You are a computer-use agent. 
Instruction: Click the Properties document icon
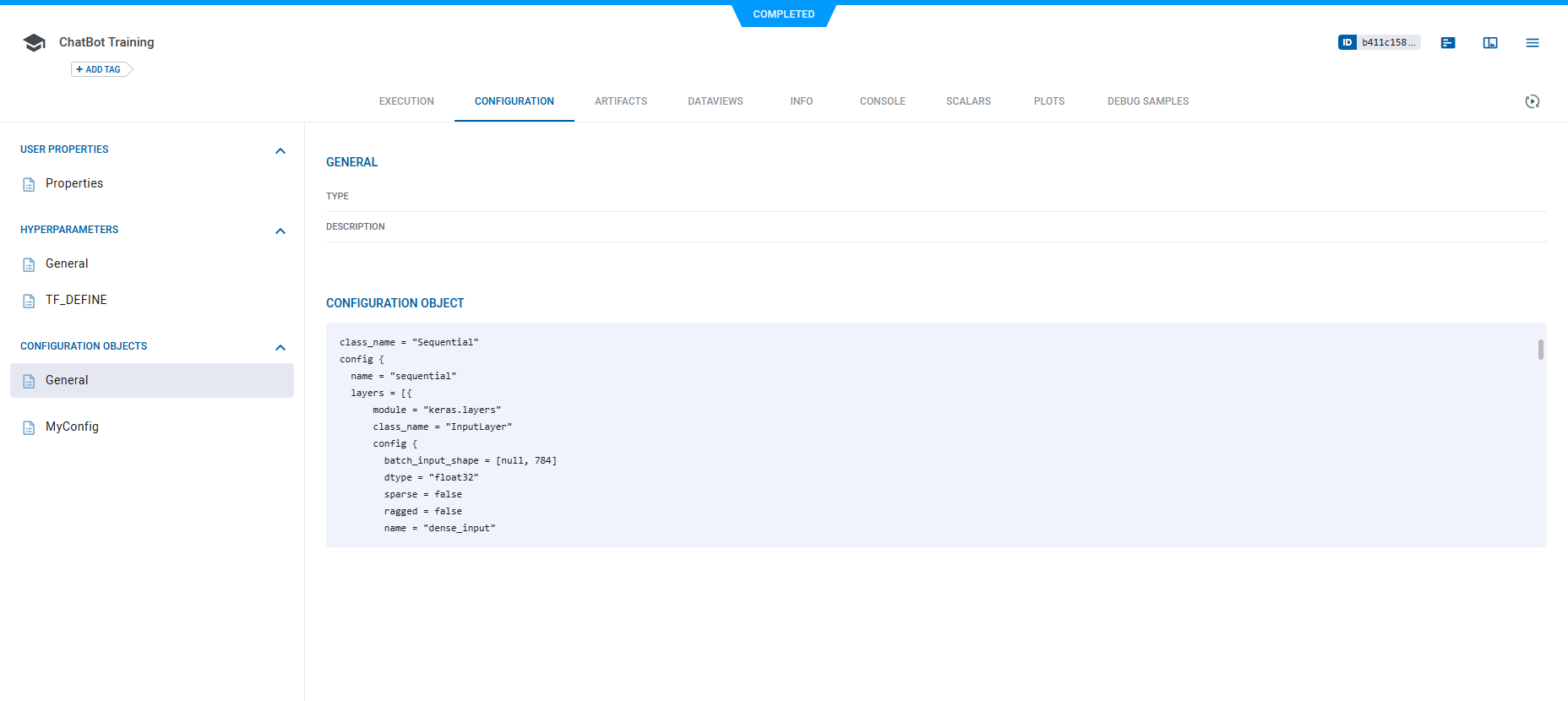[29, 184]
